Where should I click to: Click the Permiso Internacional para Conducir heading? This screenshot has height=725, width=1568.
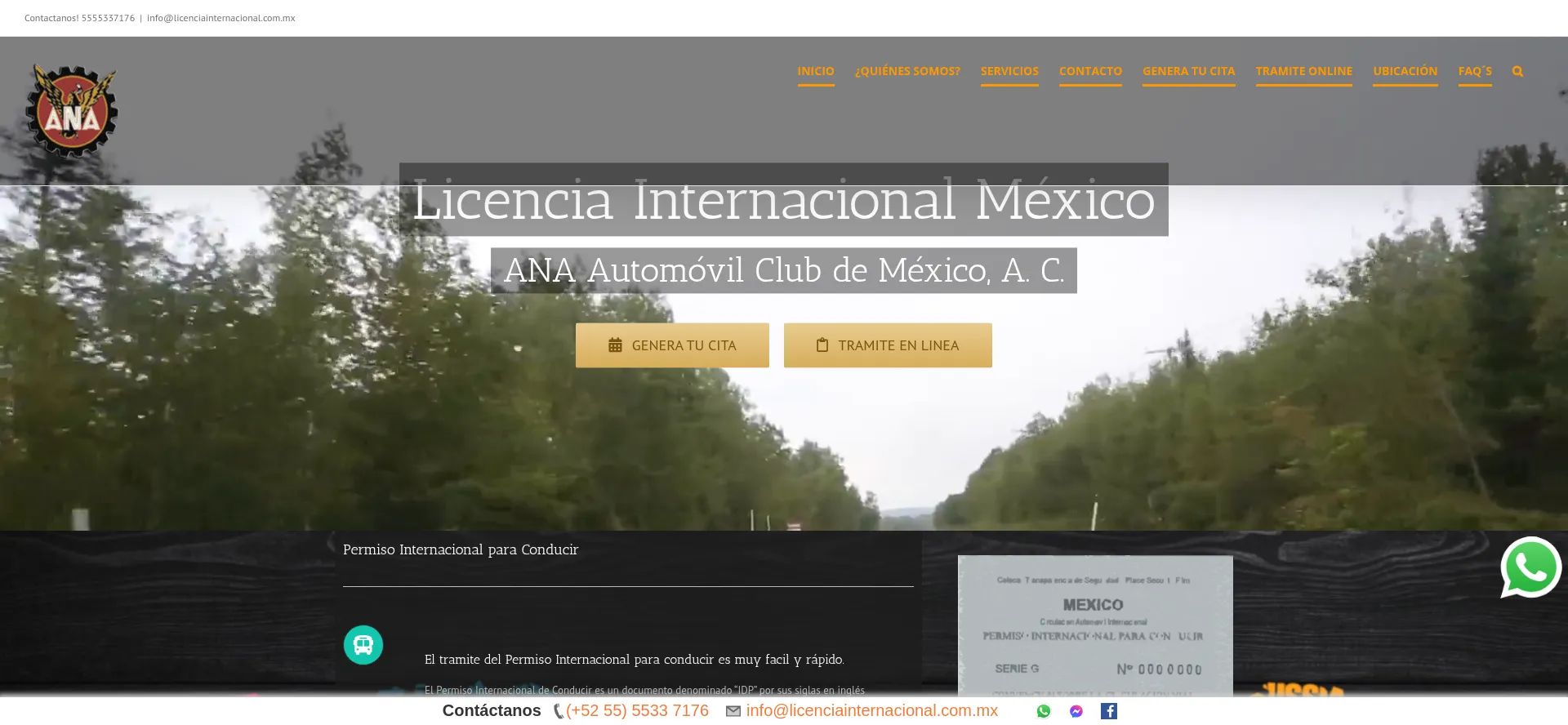[x=461, y=549]
